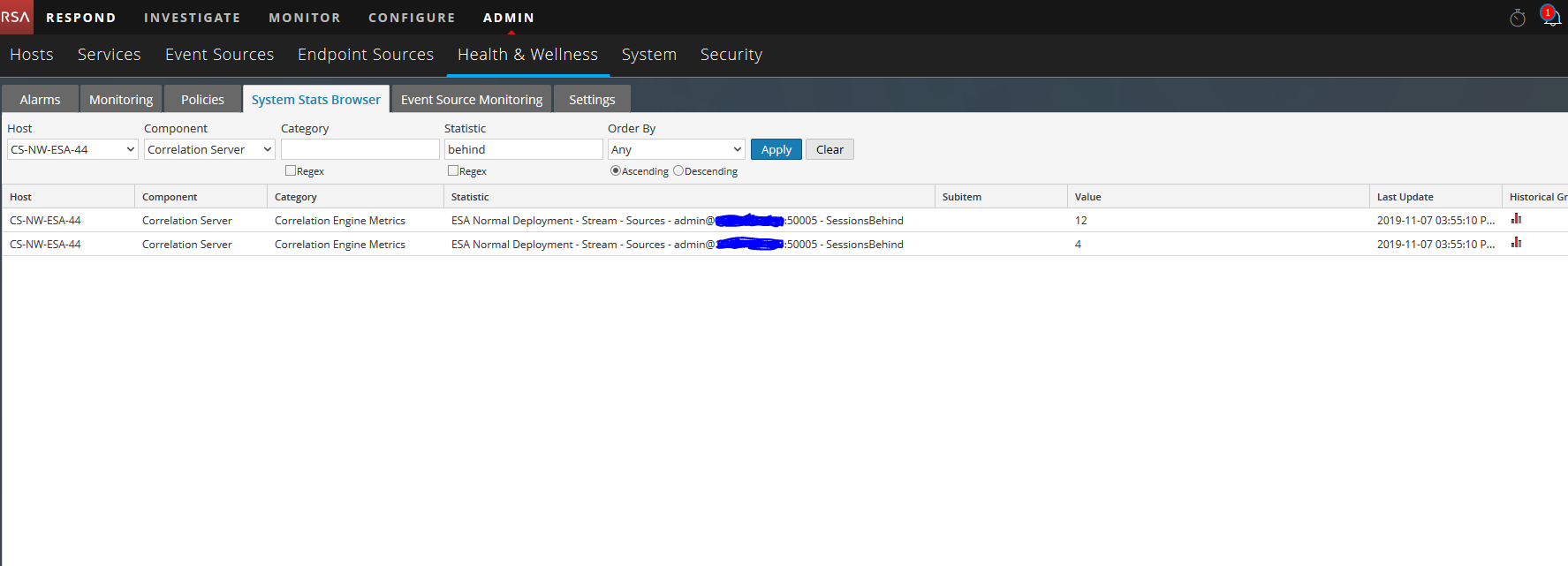Open historical graph for value 4 row
1568x566 pixels.
coord(1516,243)
